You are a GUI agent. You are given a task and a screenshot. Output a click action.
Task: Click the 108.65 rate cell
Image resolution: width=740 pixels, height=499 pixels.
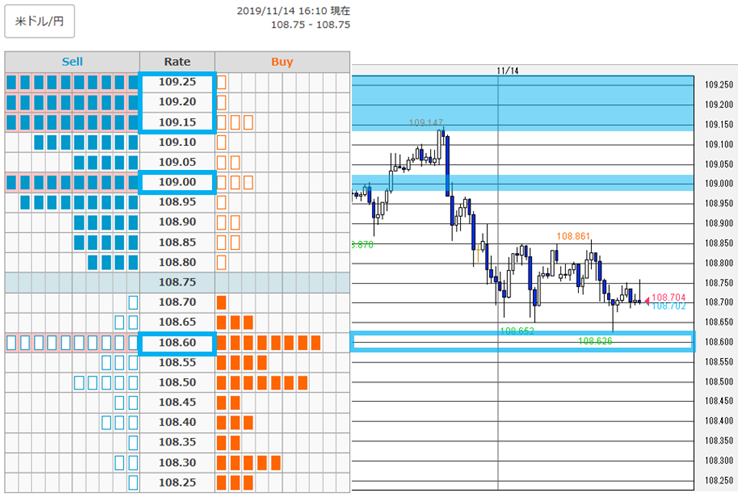177,322
